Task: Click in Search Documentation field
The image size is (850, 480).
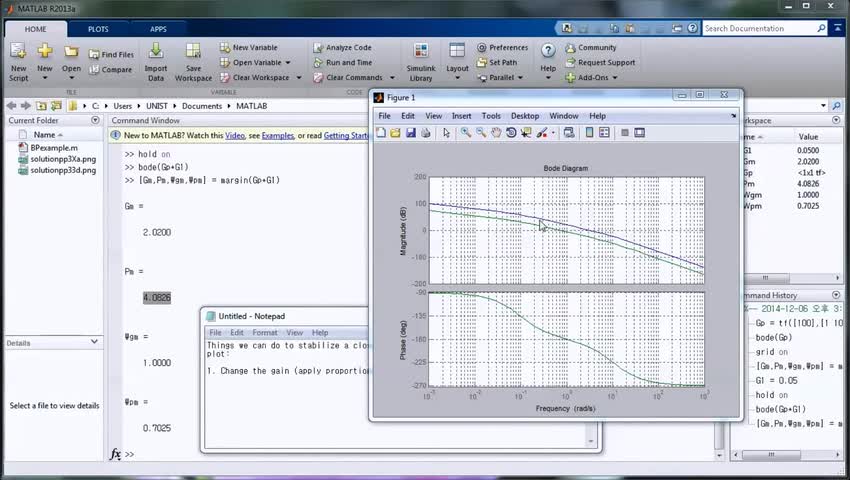Action: (x=759, y=28)
